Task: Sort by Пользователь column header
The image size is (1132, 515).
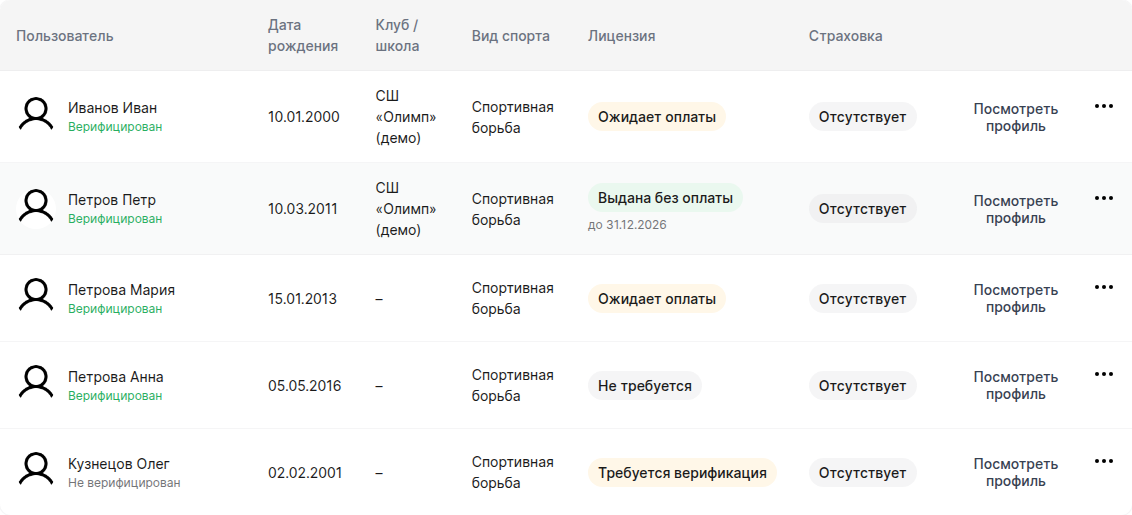Action: (x=65, y=36)
